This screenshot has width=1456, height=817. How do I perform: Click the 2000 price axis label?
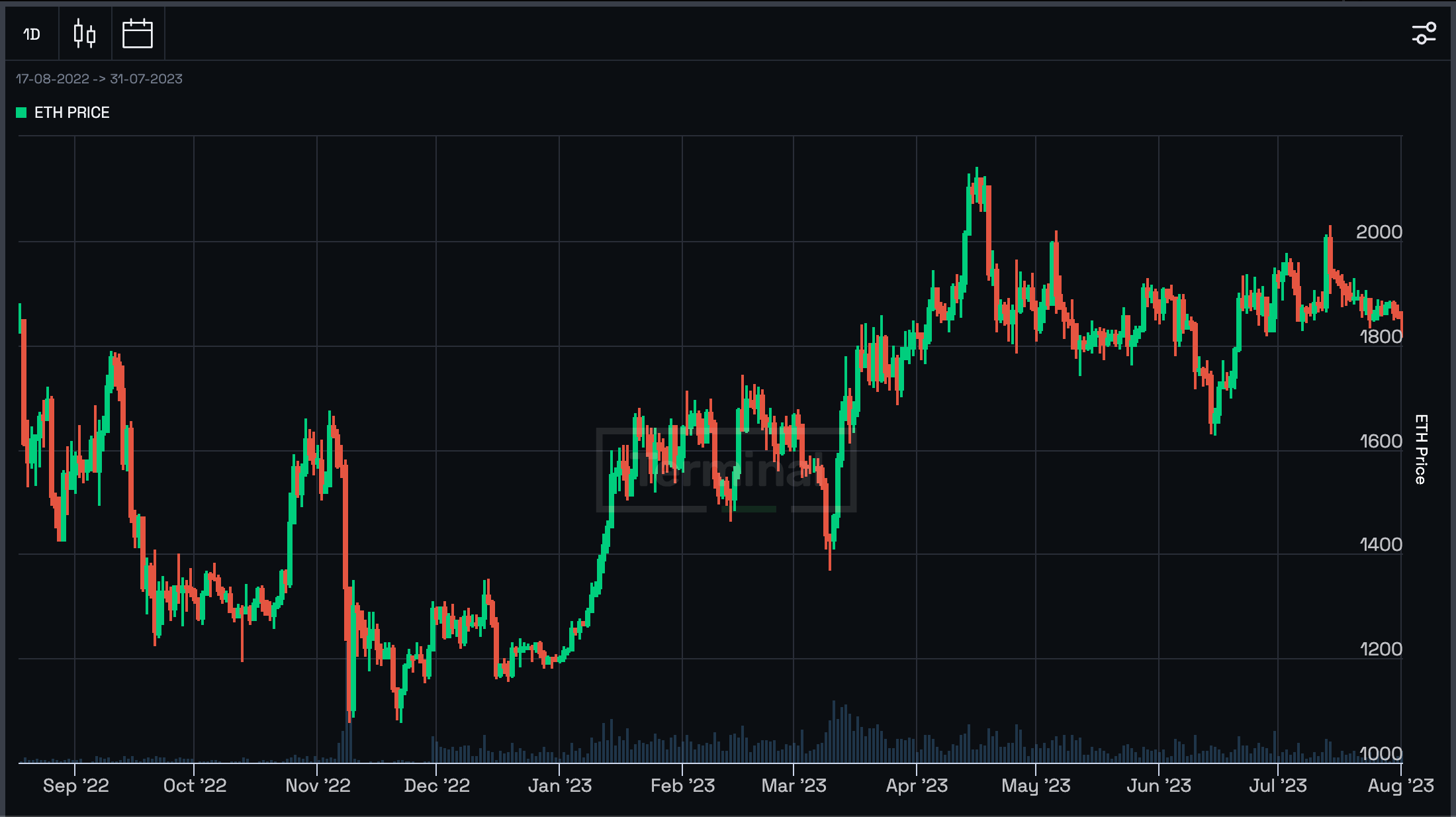[x=1379, y=232]
